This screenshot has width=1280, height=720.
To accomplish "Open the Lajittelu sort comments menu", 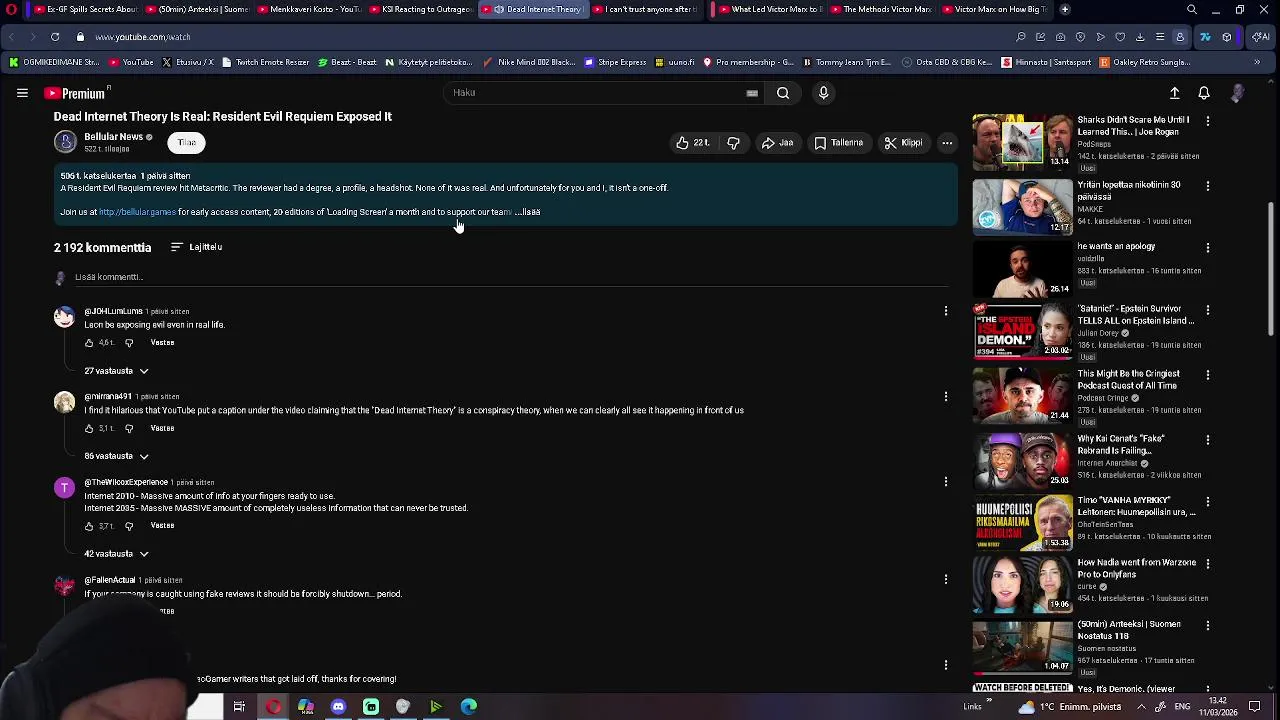I will [196, 247].
